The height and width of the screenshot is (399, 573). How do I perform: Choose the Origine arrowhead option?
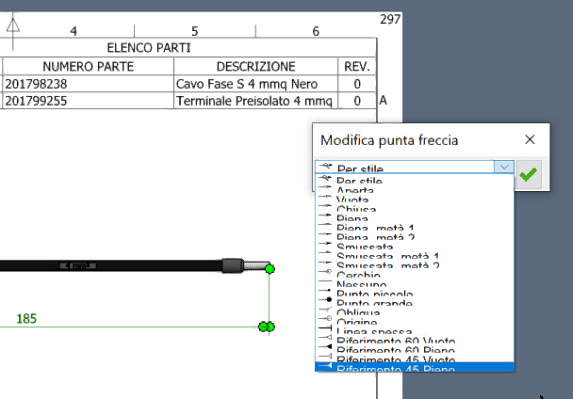[414, 322]
